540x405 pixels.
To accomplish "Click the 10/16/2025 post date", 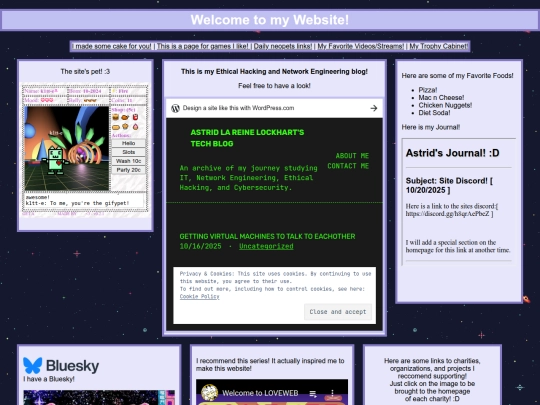I will [x=200, y=246].
